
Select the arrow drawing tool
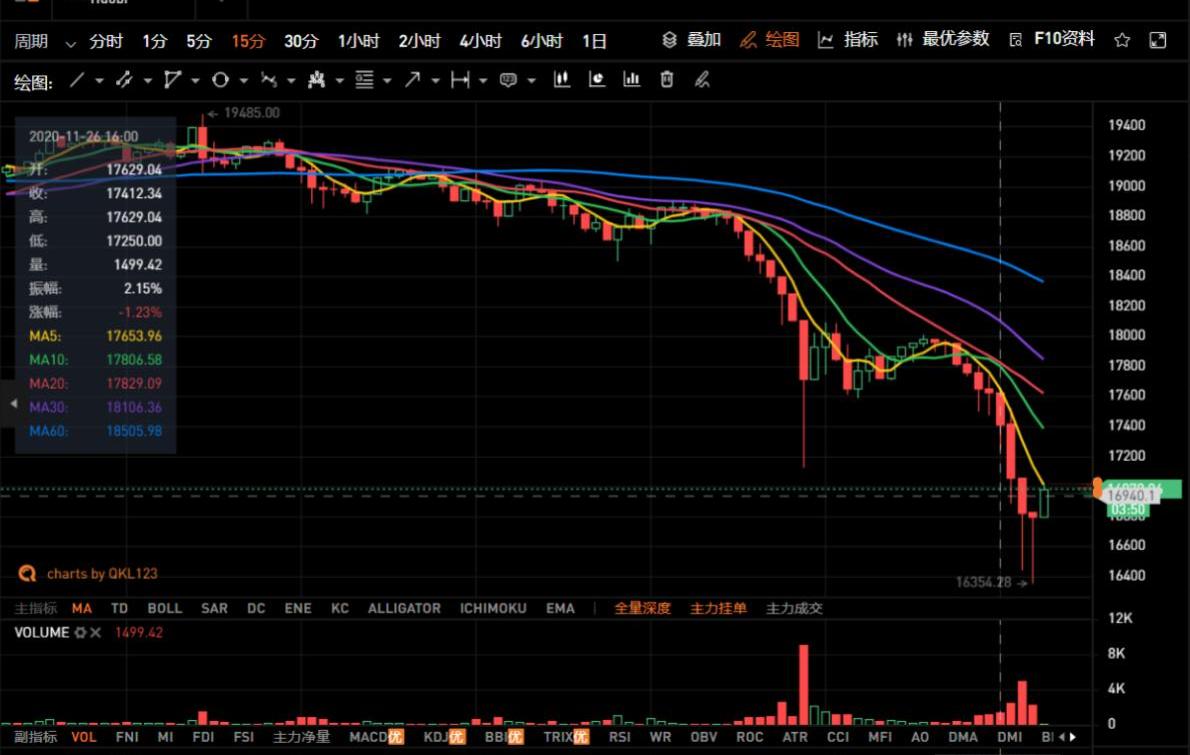(x=411, y=81)
